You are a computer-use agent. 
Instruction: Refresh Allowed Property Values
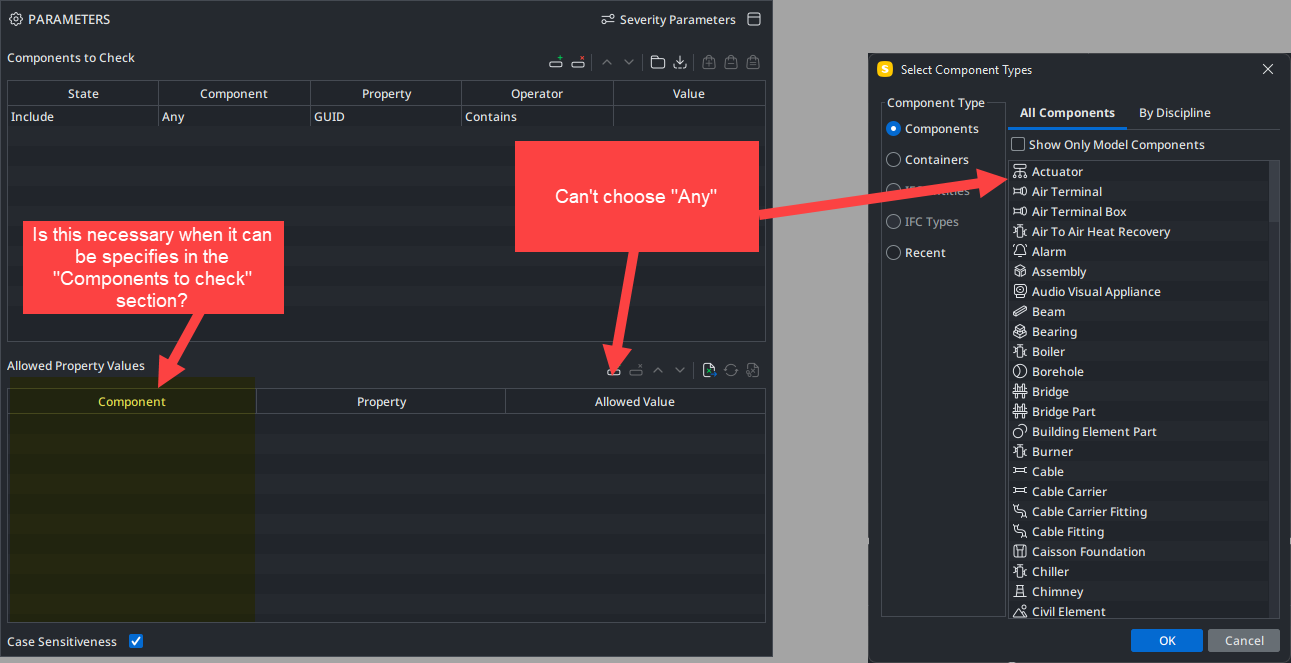pyautogui.click(x=731, y=370)
